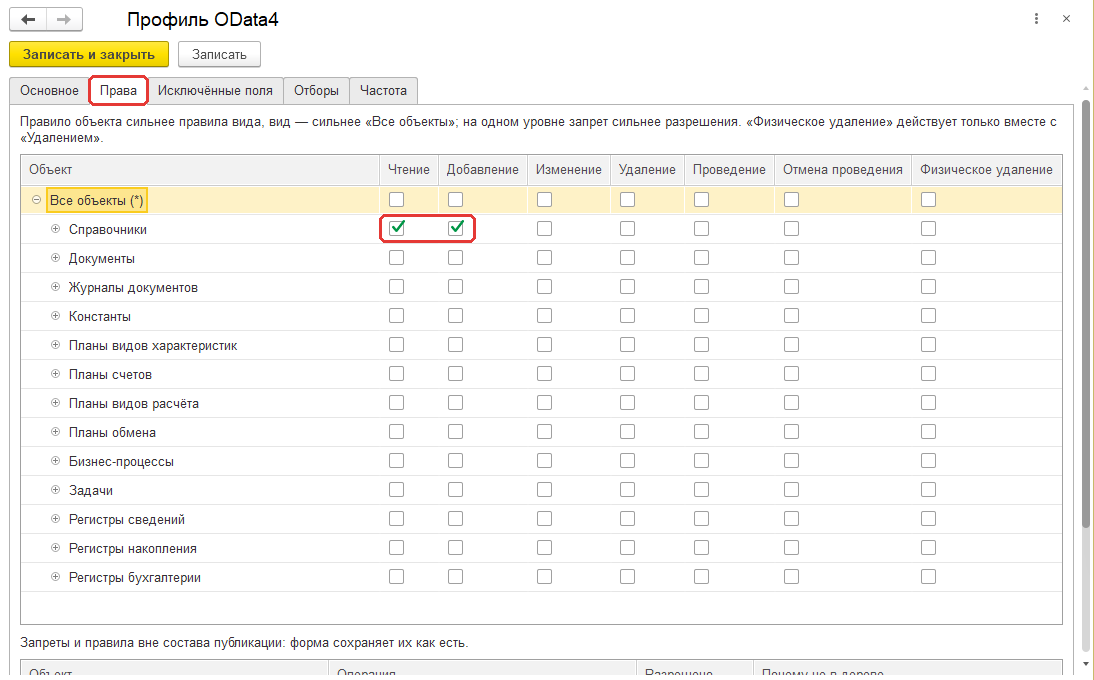1094x680 pixels.
Task: Expand the Документы tree node
Action: [x=55, y=258]
